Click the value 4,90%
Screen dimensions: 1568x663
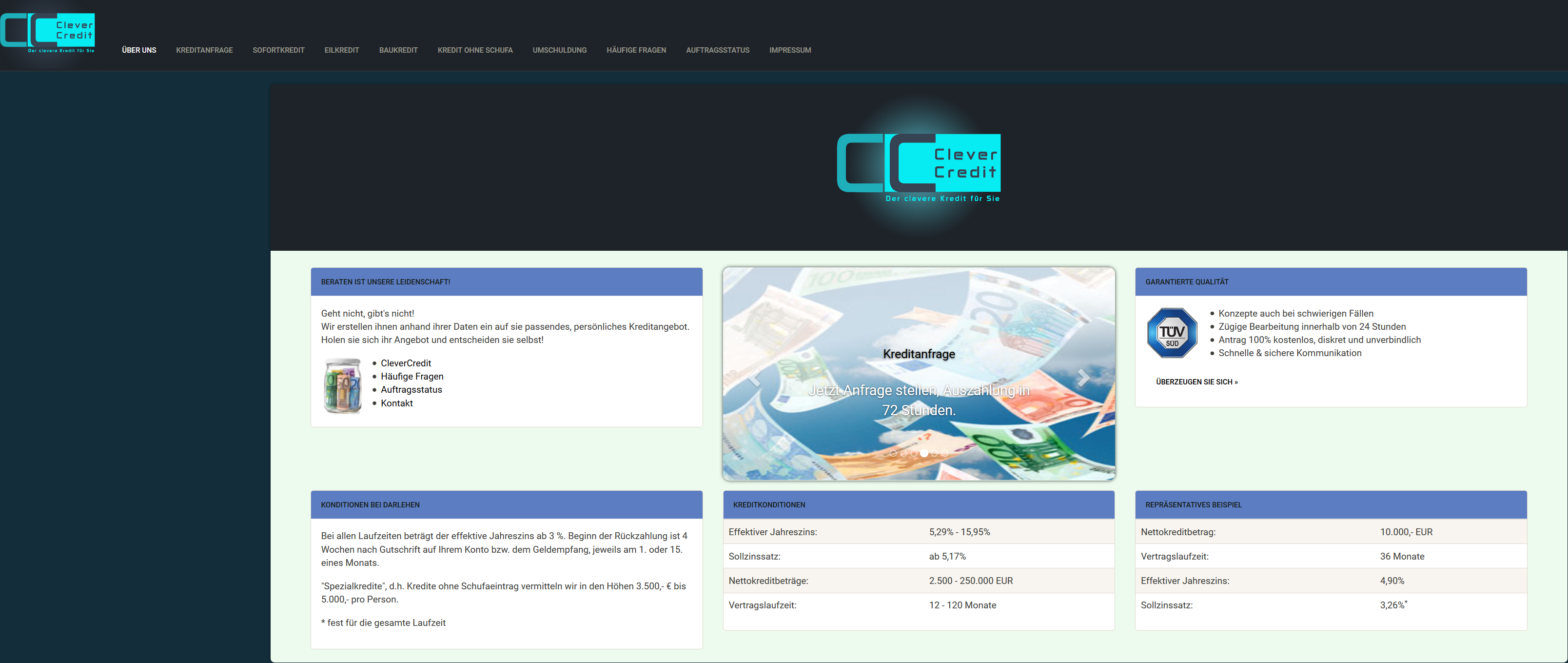pyautogui.click(x=1392, y=580)
